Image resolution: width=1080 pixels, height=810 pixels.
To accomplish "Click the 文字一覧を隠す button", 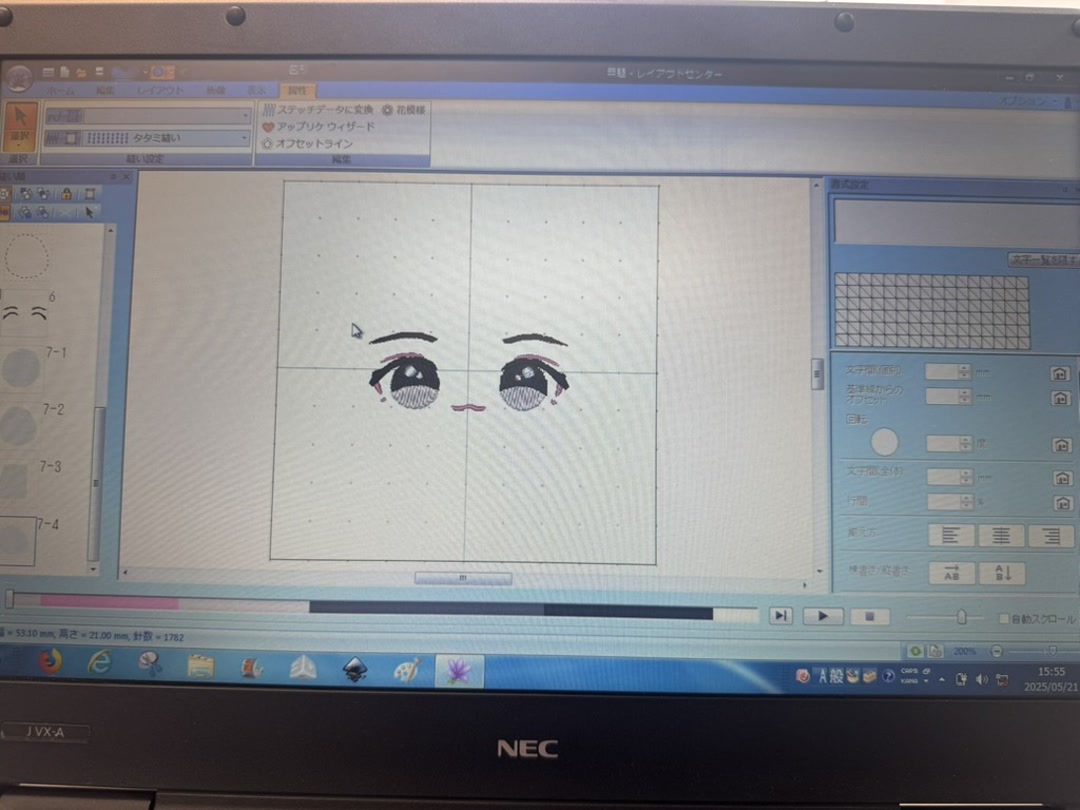I will [1043, 259].
